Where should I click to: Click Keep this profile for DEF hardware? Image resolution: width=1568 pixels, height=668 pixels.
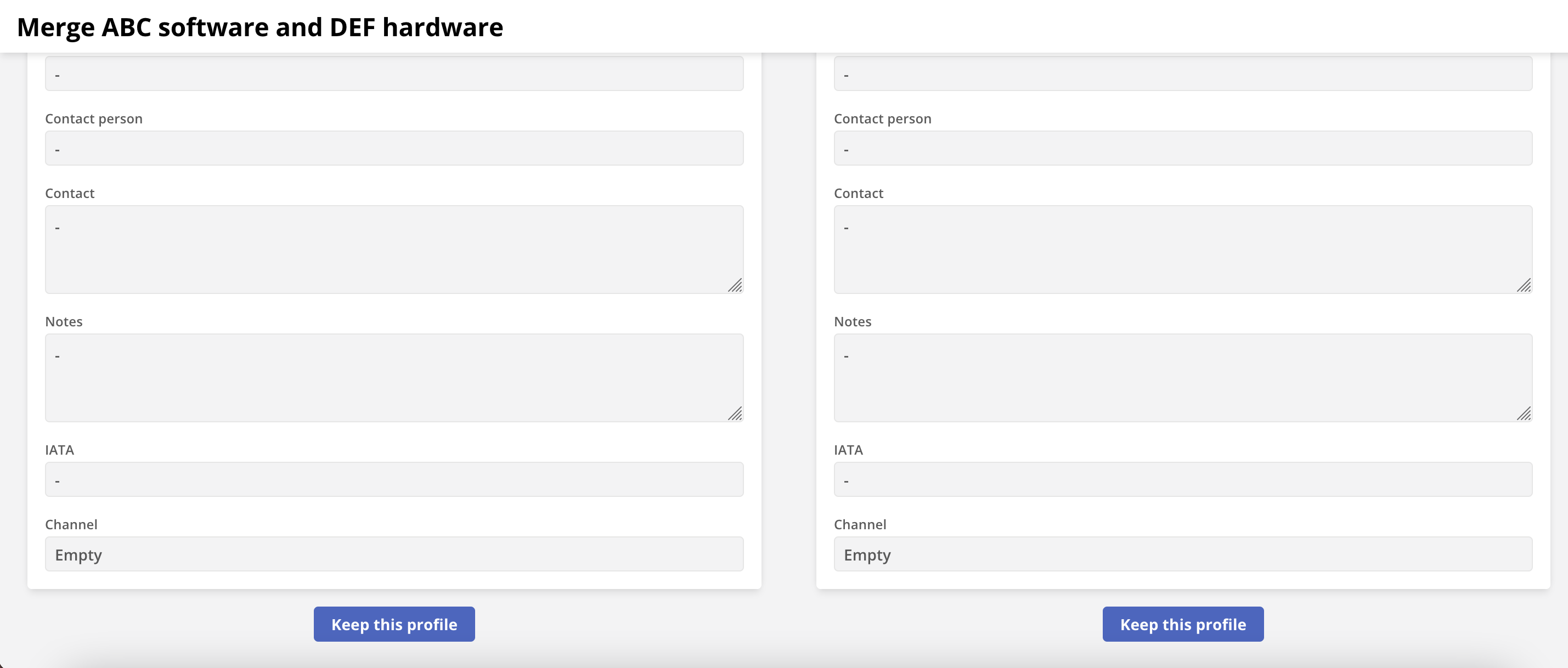click(1182, 624)
